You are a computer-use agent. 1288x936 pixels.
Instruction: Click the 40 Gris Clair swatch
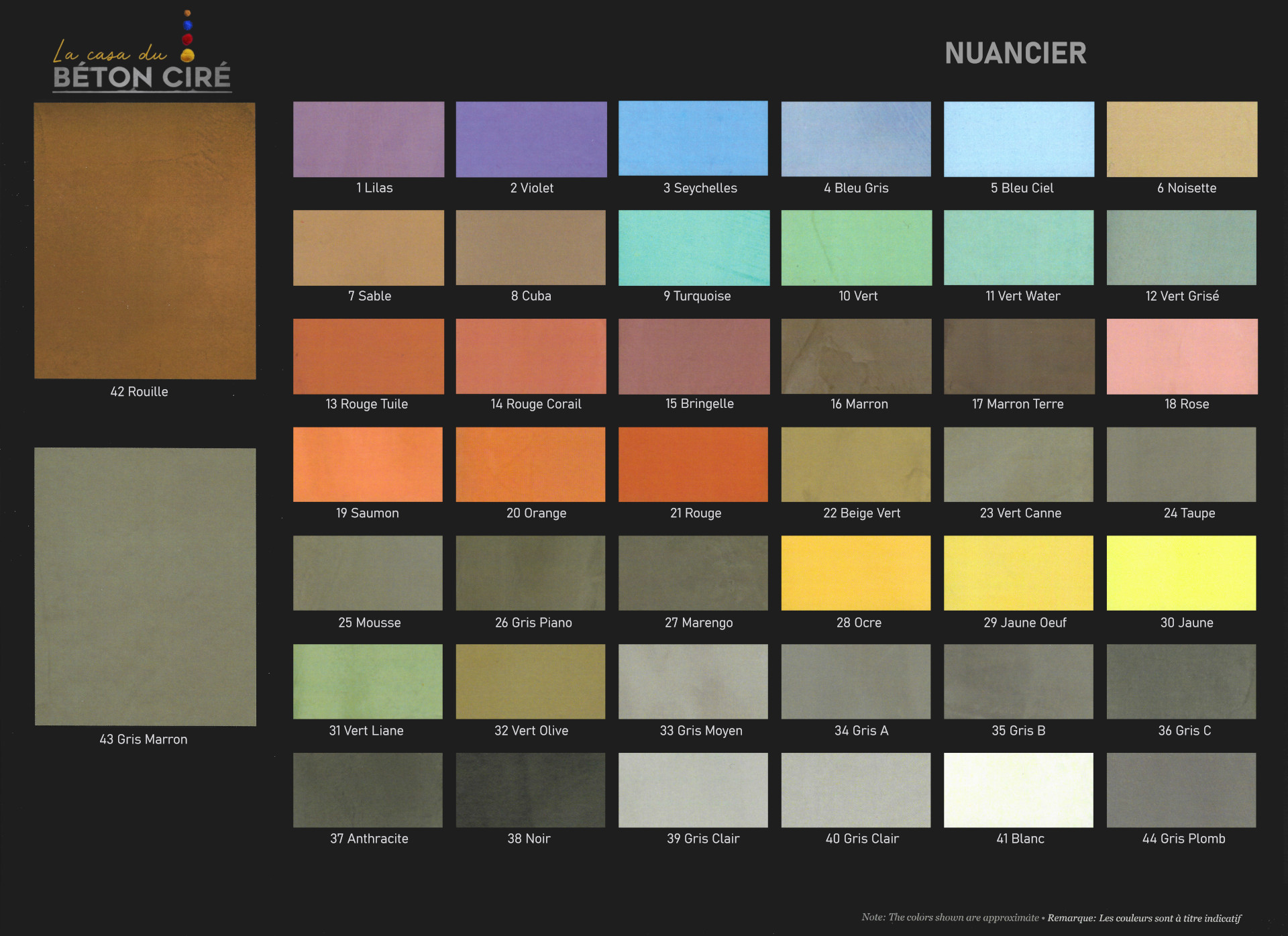point(856,790)
